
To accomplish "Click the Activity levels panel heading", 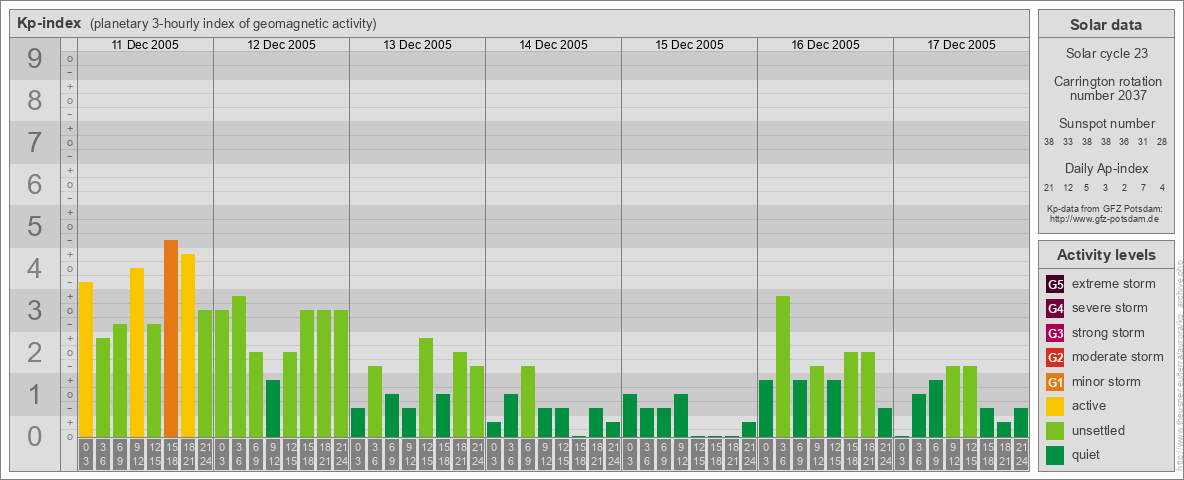I will point(1106,255).
